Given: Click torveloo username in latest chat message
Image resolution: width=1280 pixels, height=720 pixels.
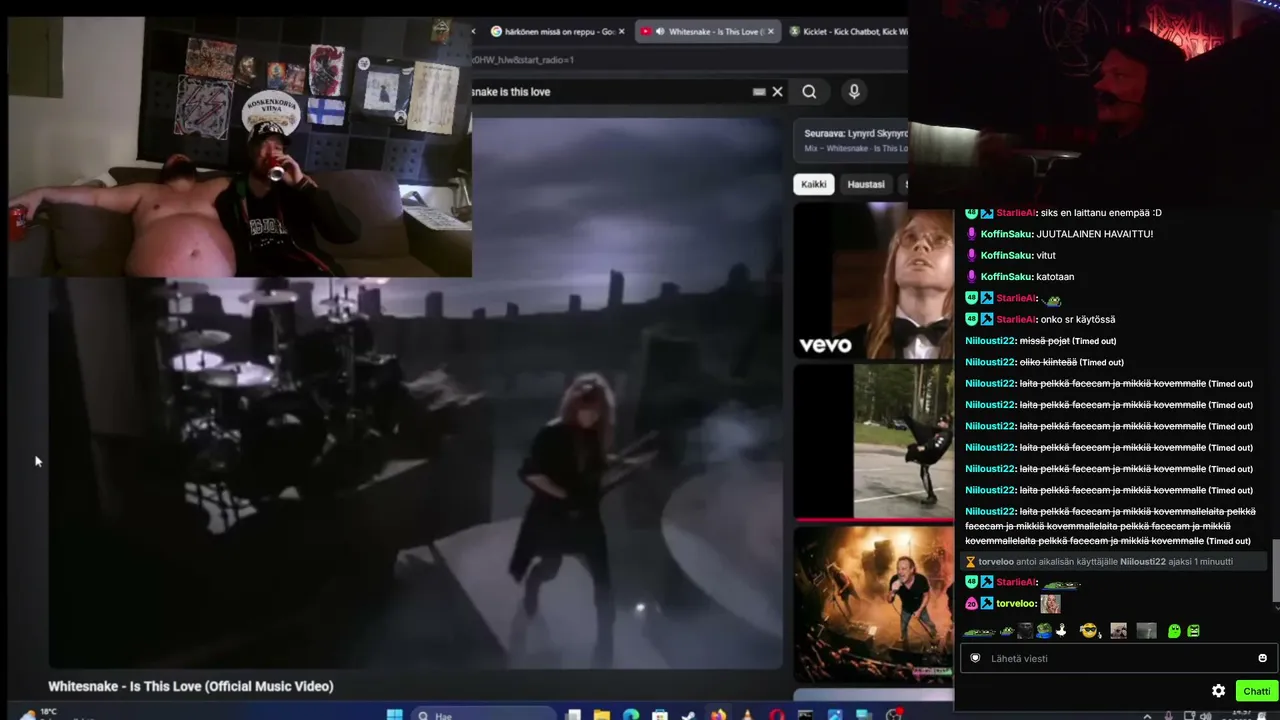Looking at the screenshot, I should coord(1016,604).
